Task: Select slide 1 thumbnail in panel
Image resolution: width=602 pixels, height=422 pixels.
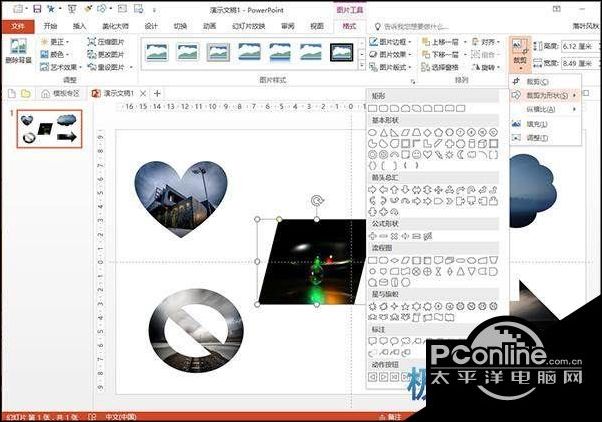Action: coord(50,129)
